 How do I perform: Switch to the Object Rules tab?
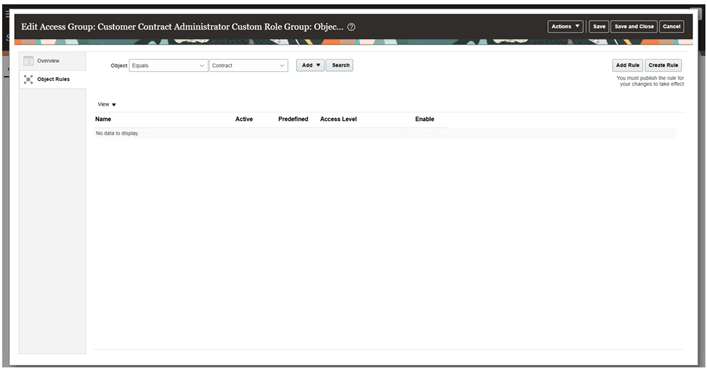tap(52, 79)
